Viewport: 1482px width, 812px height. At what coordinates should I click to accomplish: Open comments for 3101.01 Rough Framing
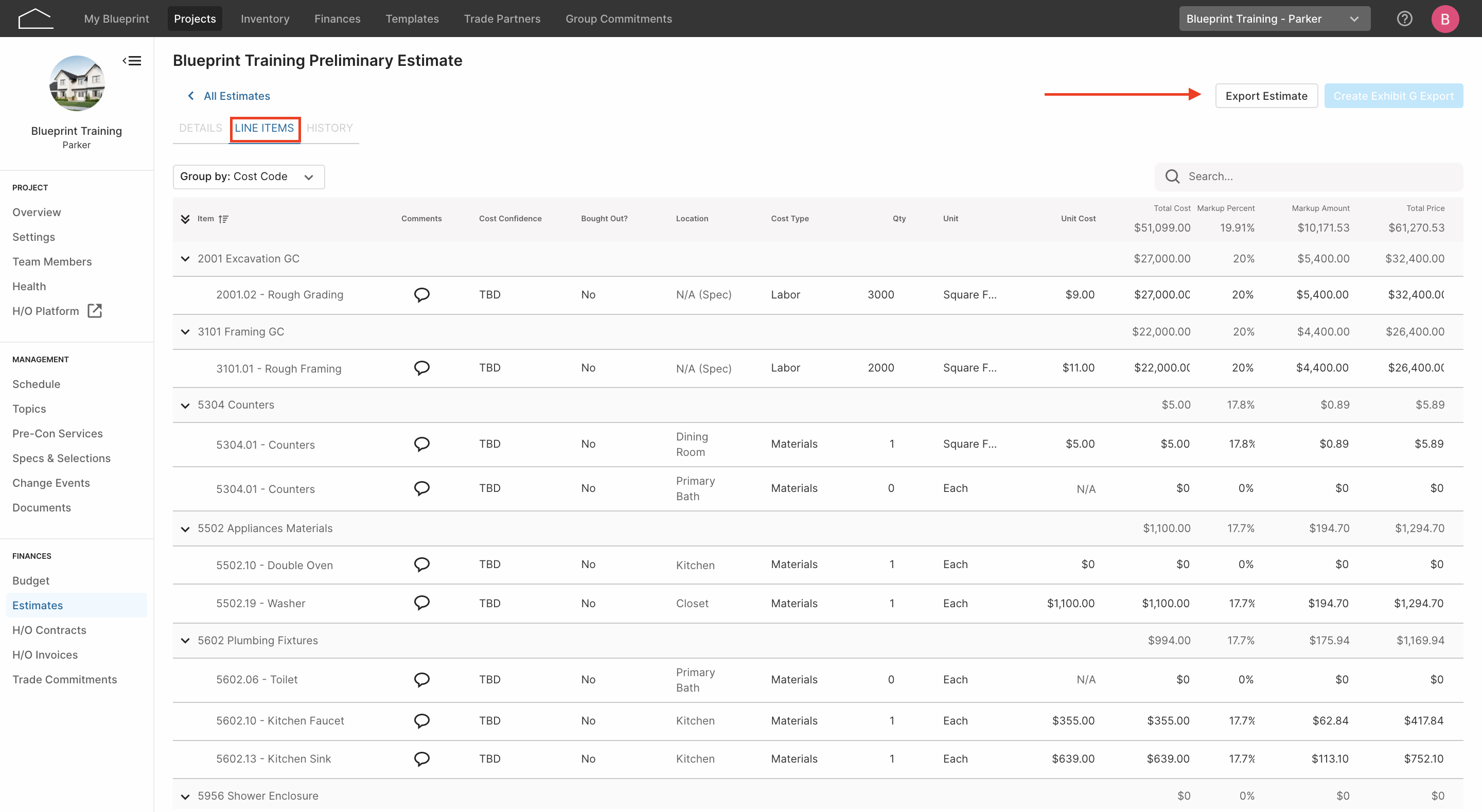click(x=422, y=368)
